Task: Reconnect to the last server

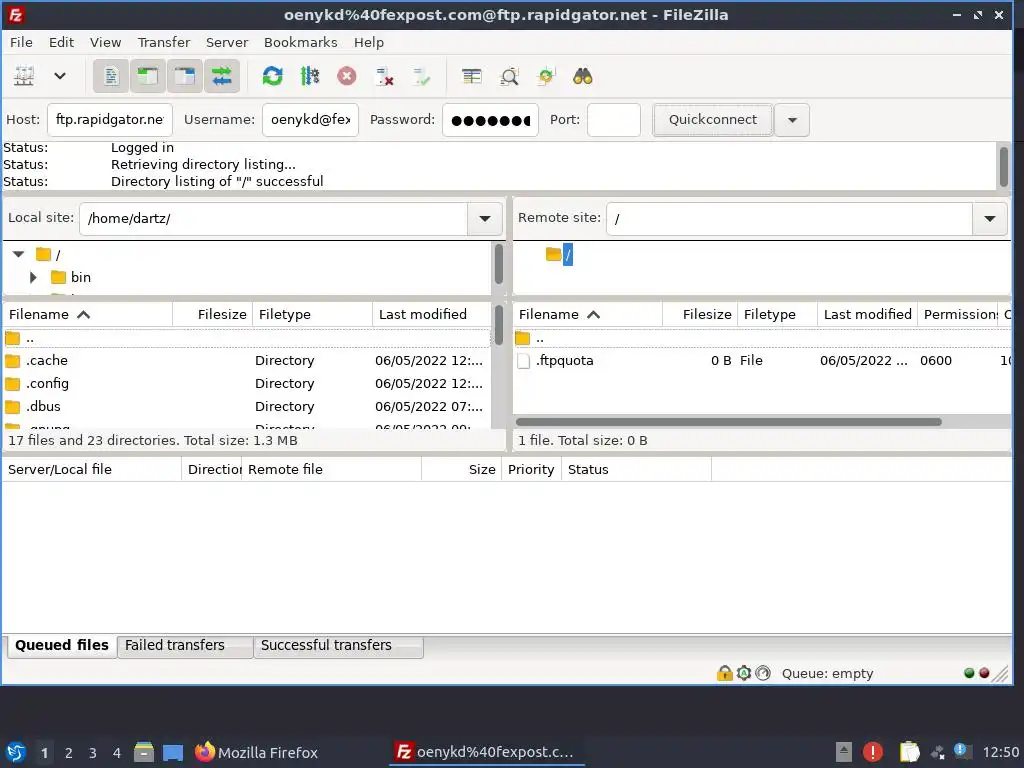Action: 421,76
